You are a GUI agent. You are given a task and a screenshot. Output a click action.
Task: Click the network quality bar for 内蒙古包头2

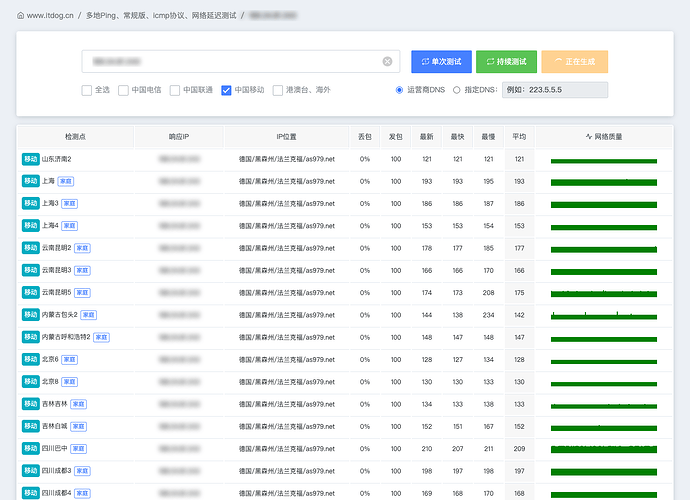pyautogui.click(x=604, y=315)
